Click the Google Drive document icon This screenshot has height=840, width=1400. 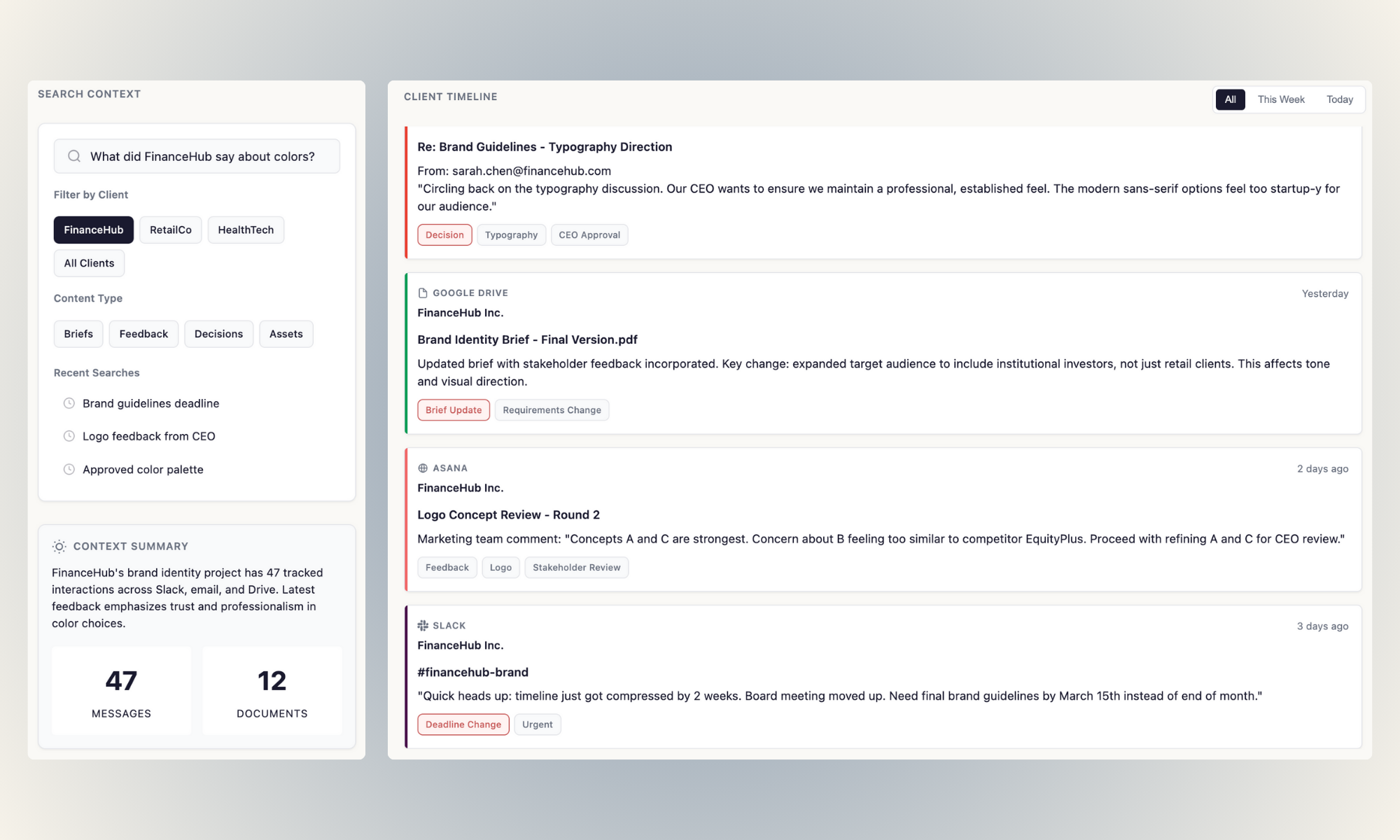[421, 293]
